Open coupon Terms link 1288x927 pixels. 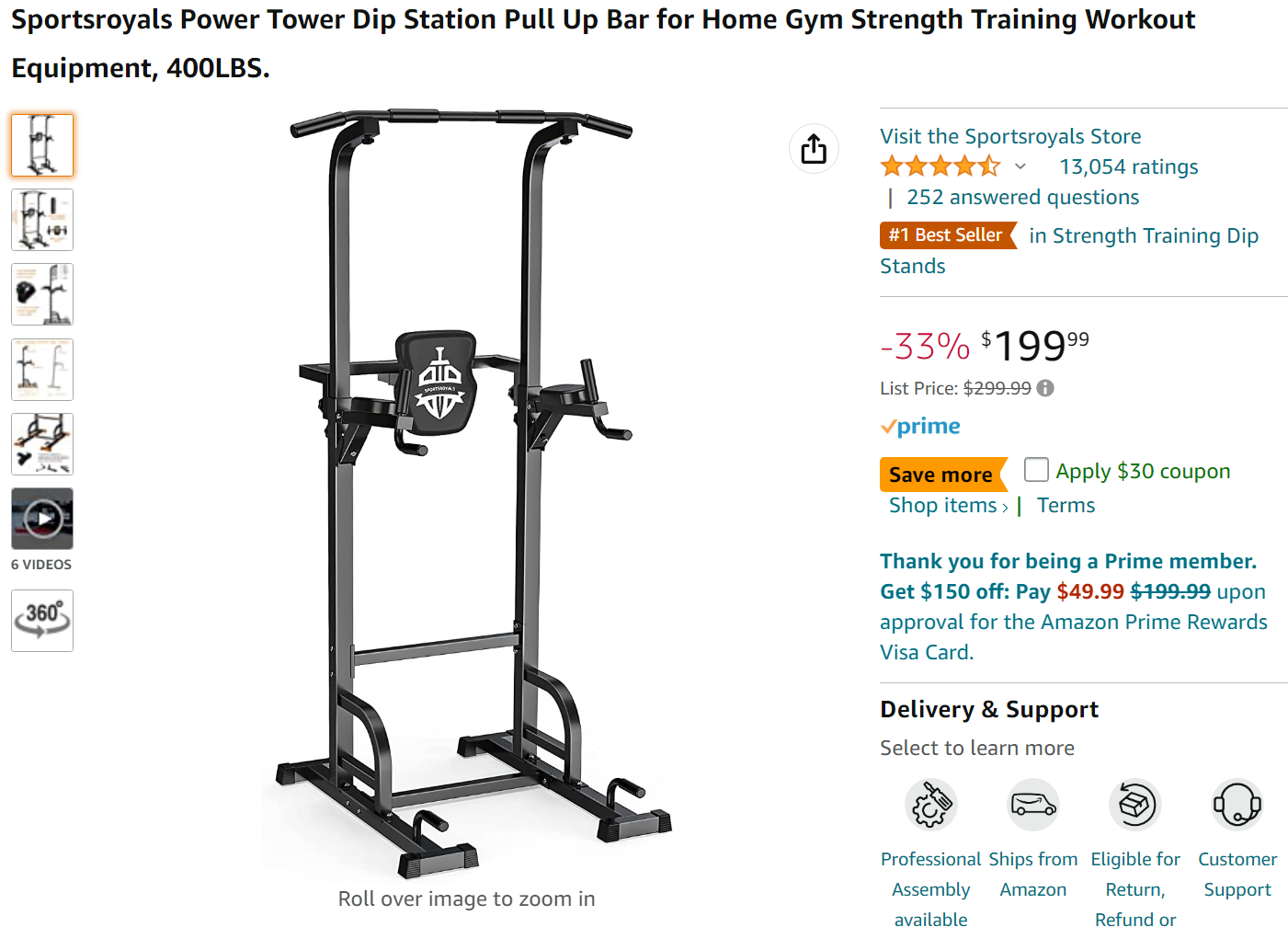click(x=1066, y=506)
